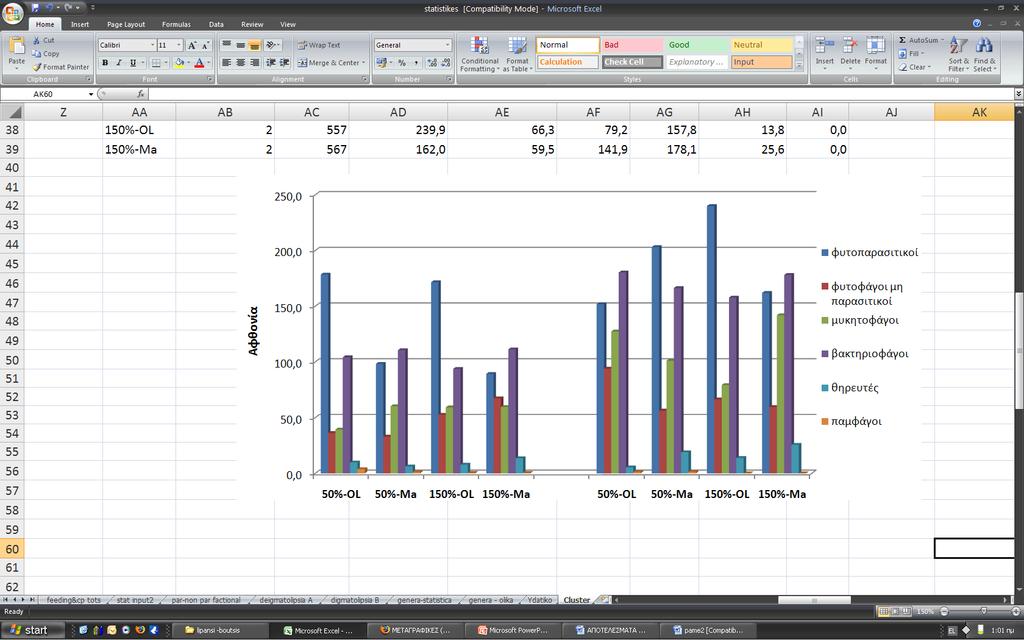Increase font size with Grow Font
Screen dimensions: 1024x640
tap(192, 45)
